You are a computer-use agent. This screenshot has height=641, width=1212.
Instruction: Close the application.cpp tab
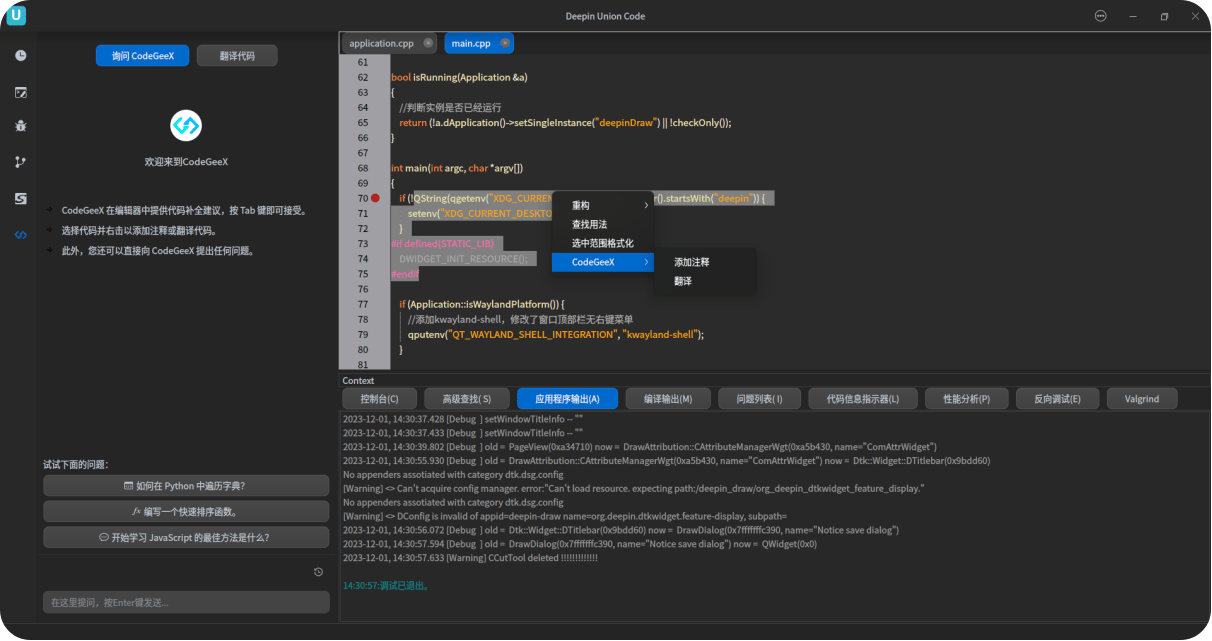(428, 43)
